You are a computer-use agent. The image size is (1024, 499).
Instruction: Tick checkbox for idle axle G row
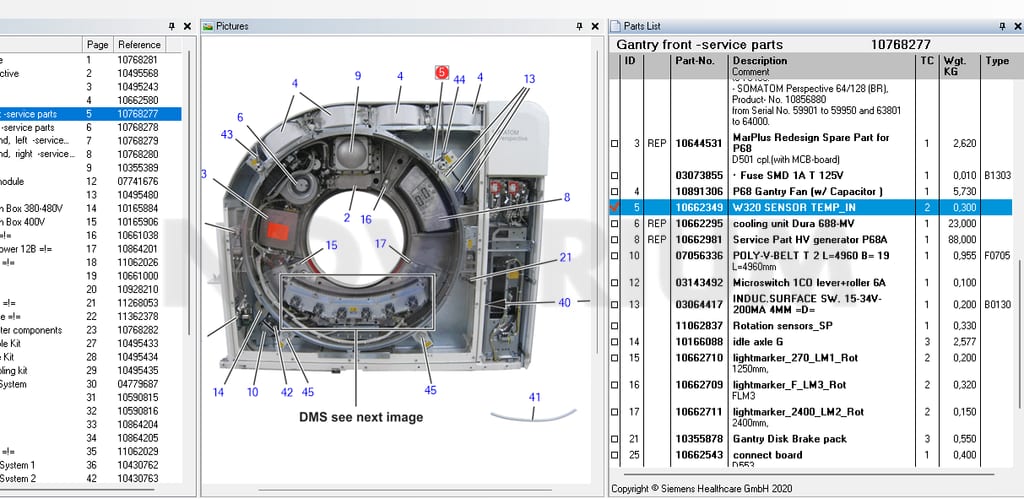tap(614, 342)
